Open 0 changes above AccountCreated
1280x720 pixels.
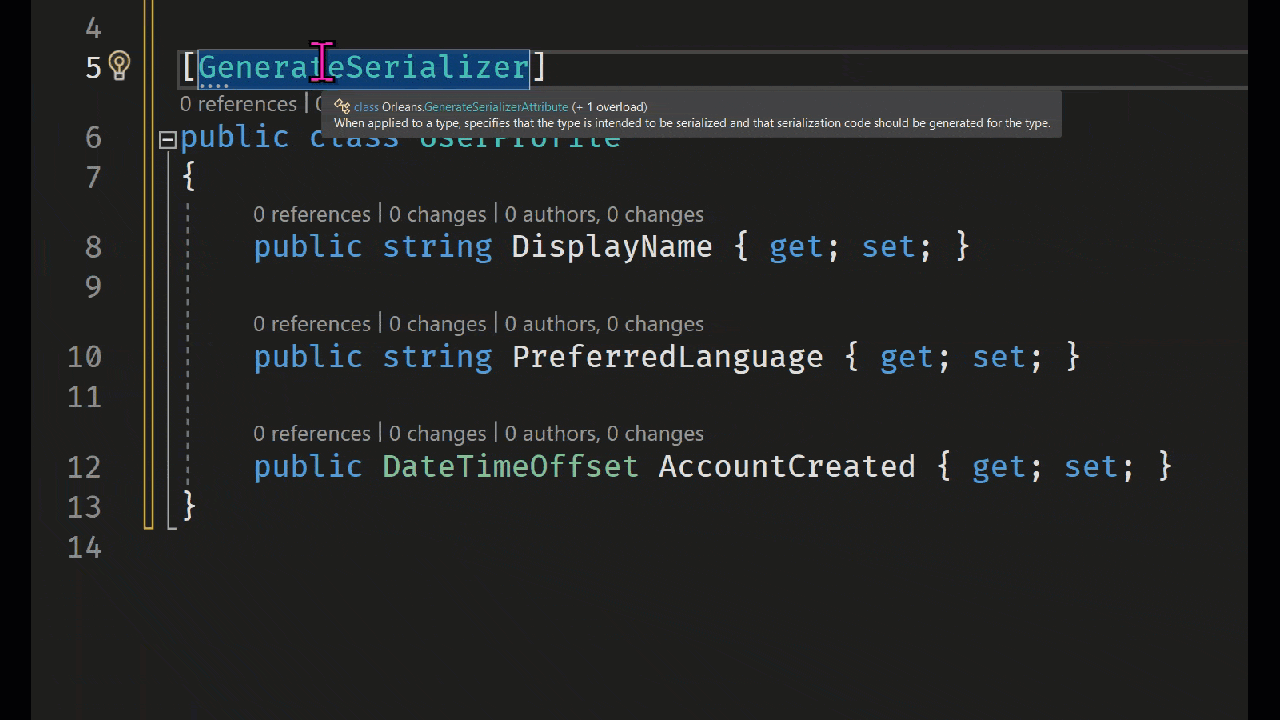(437, 434)
